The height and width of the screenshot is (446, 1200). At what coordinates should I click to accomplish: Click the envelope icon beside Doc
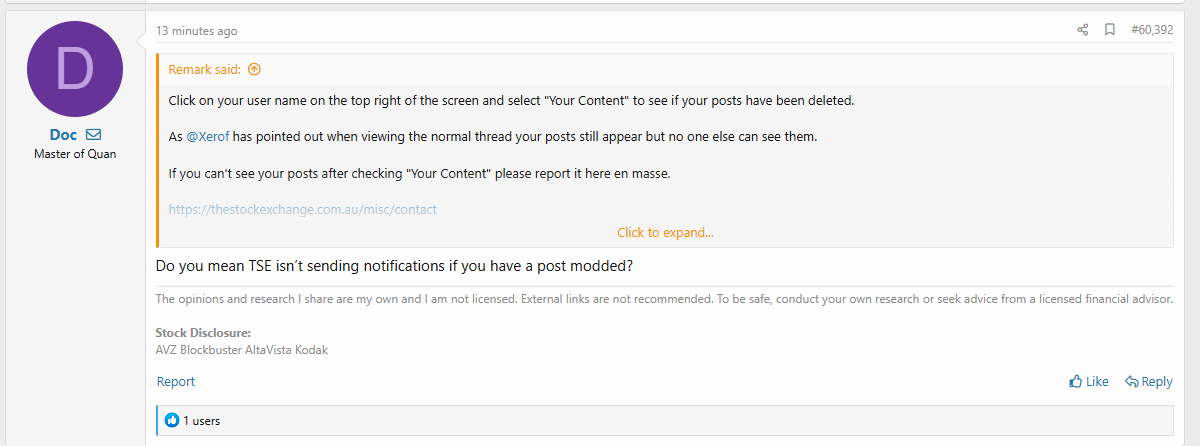pos(93,135)
